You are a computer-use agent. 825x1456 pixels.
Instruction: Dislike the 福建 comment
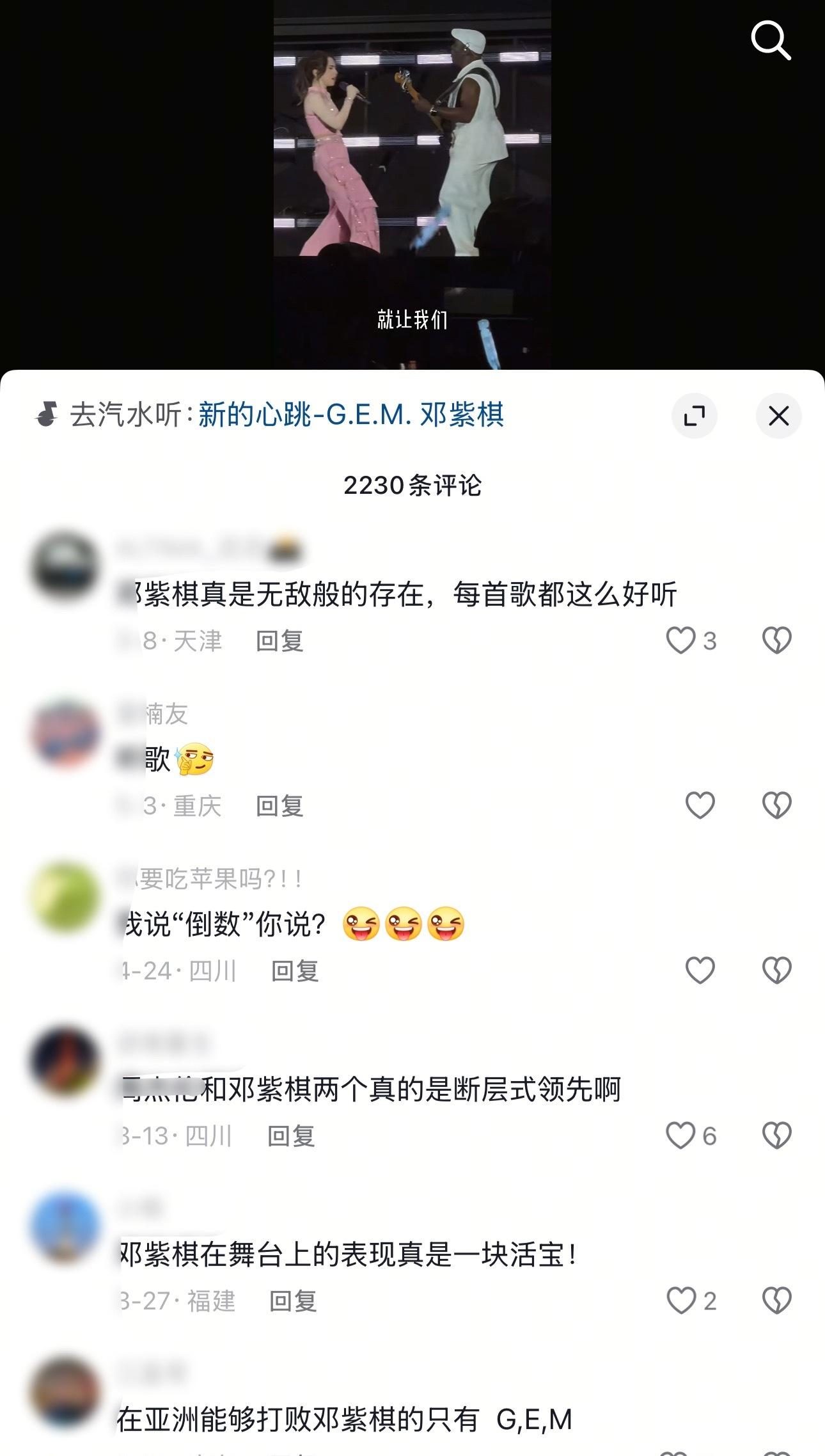tap(777, 1301)
